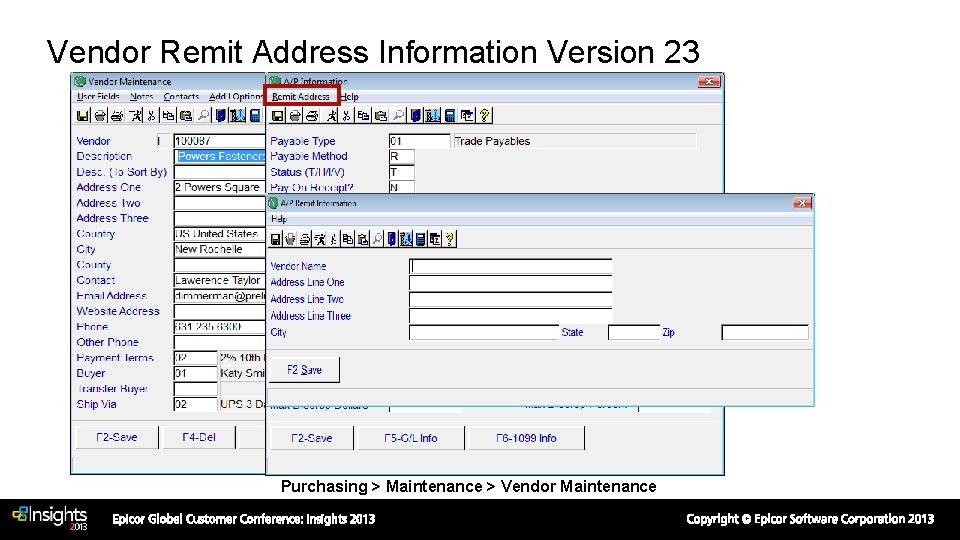Click the Vendor Name input field

click(x=511, y=266)
